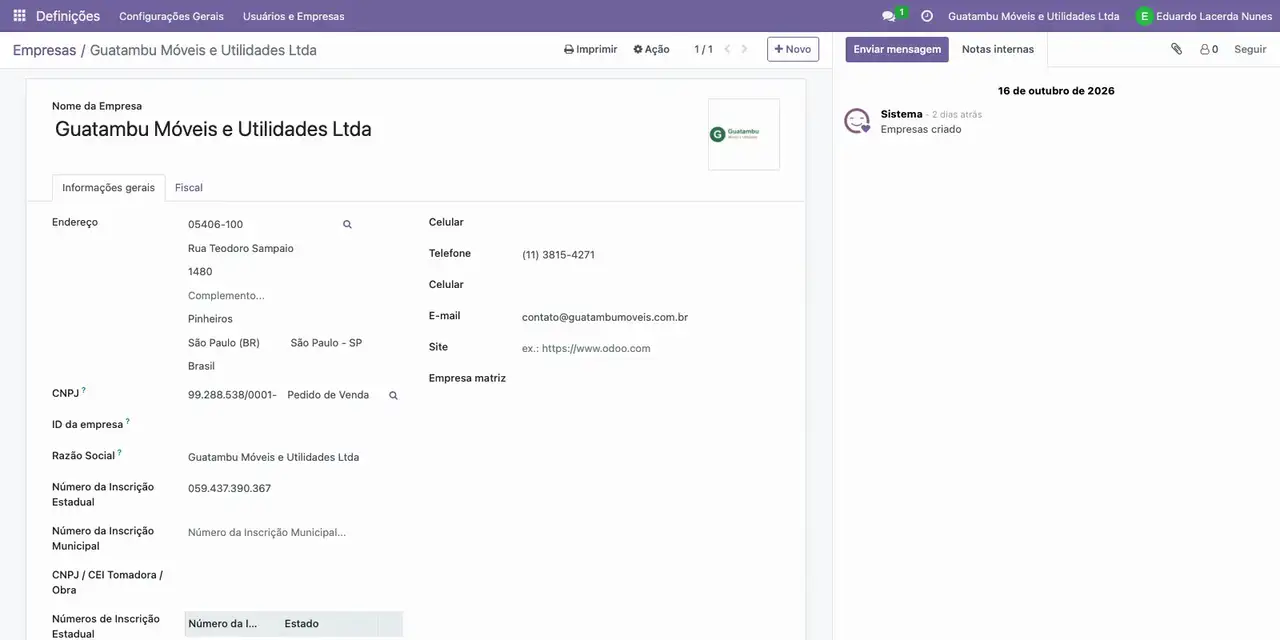This screenshot has width=1280, height=640.
Task: Click the ID da empresa help mark
Action: click(128, 421)
